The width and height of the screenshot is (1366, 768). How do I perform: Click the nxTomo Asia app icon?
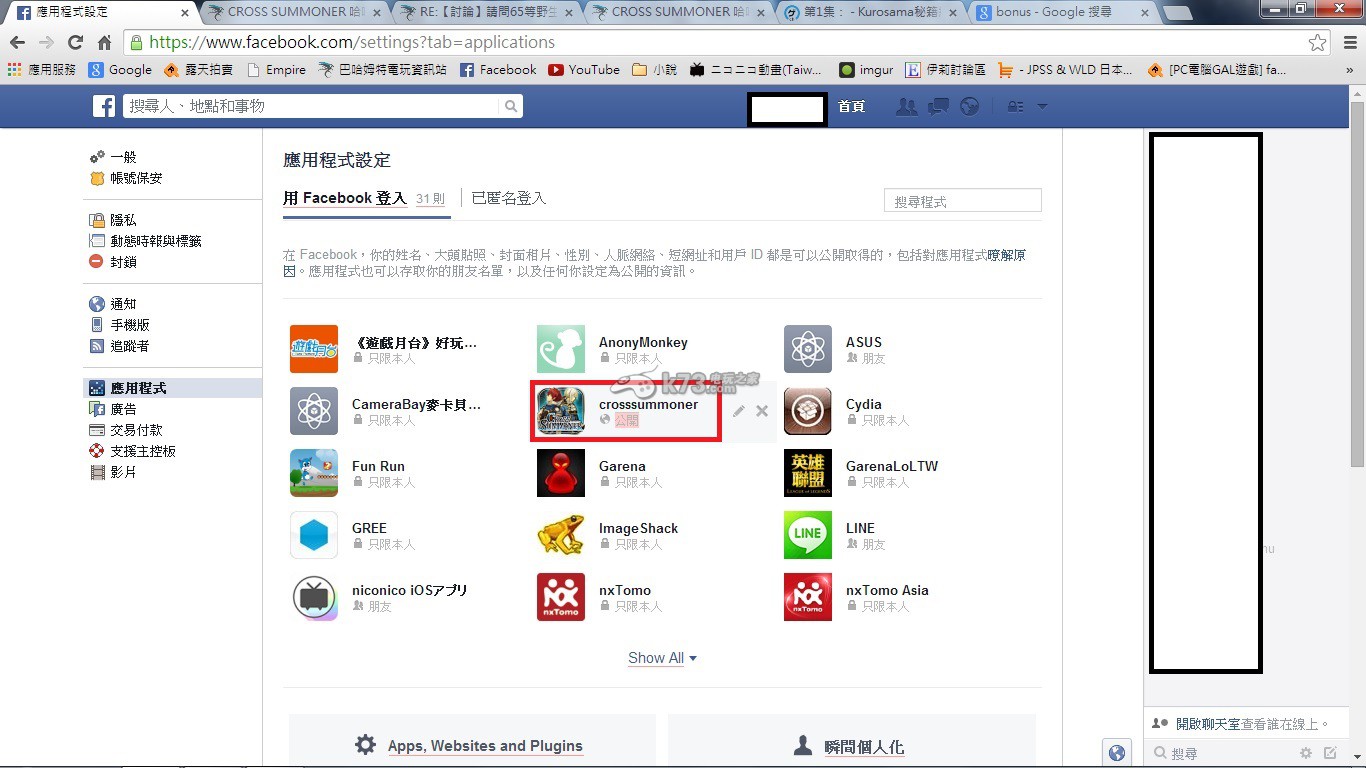click(x=807, y=597)
